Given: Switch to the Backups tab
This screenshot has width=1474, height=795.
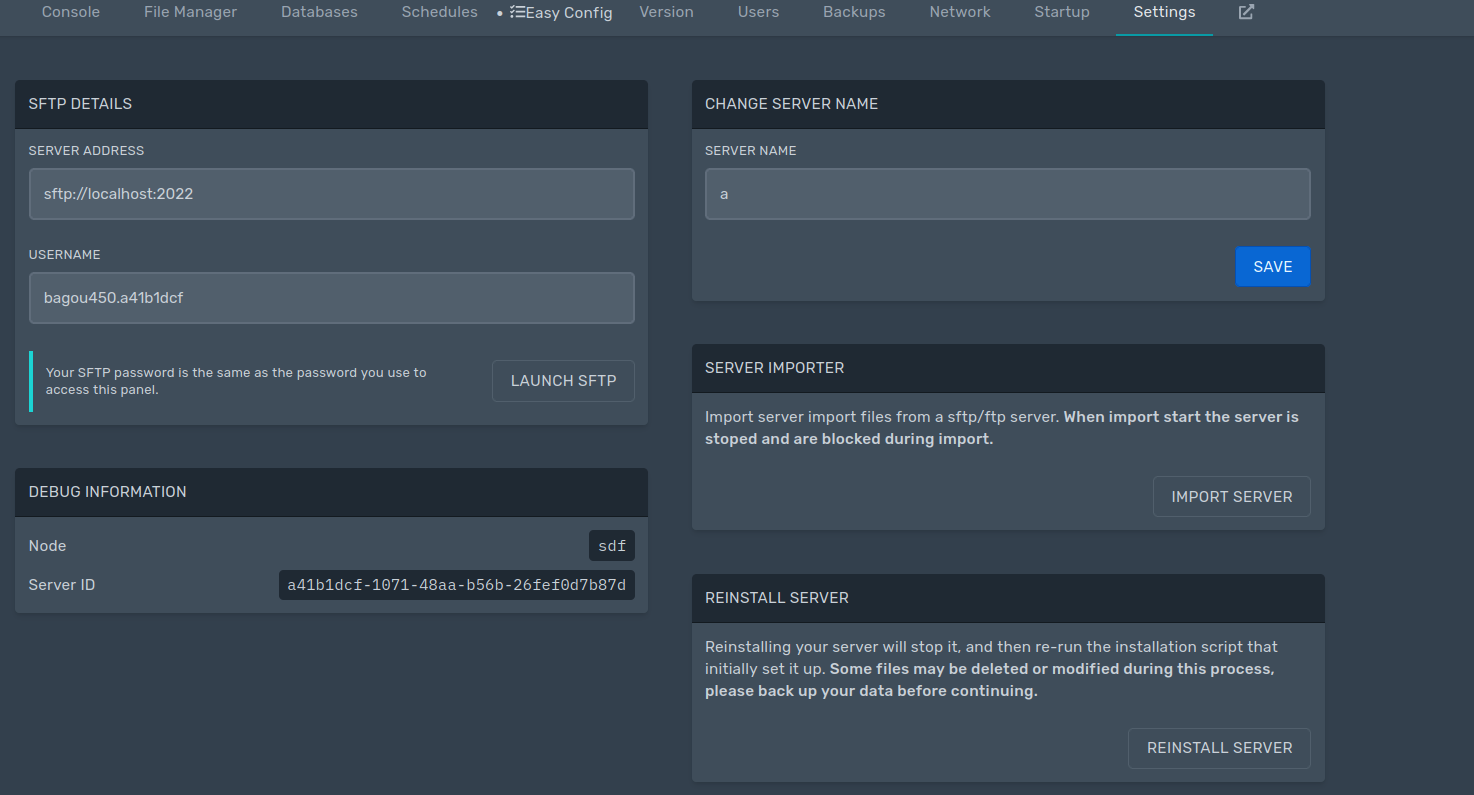Looking at the screenshot, I should click(x=854, y=13).
